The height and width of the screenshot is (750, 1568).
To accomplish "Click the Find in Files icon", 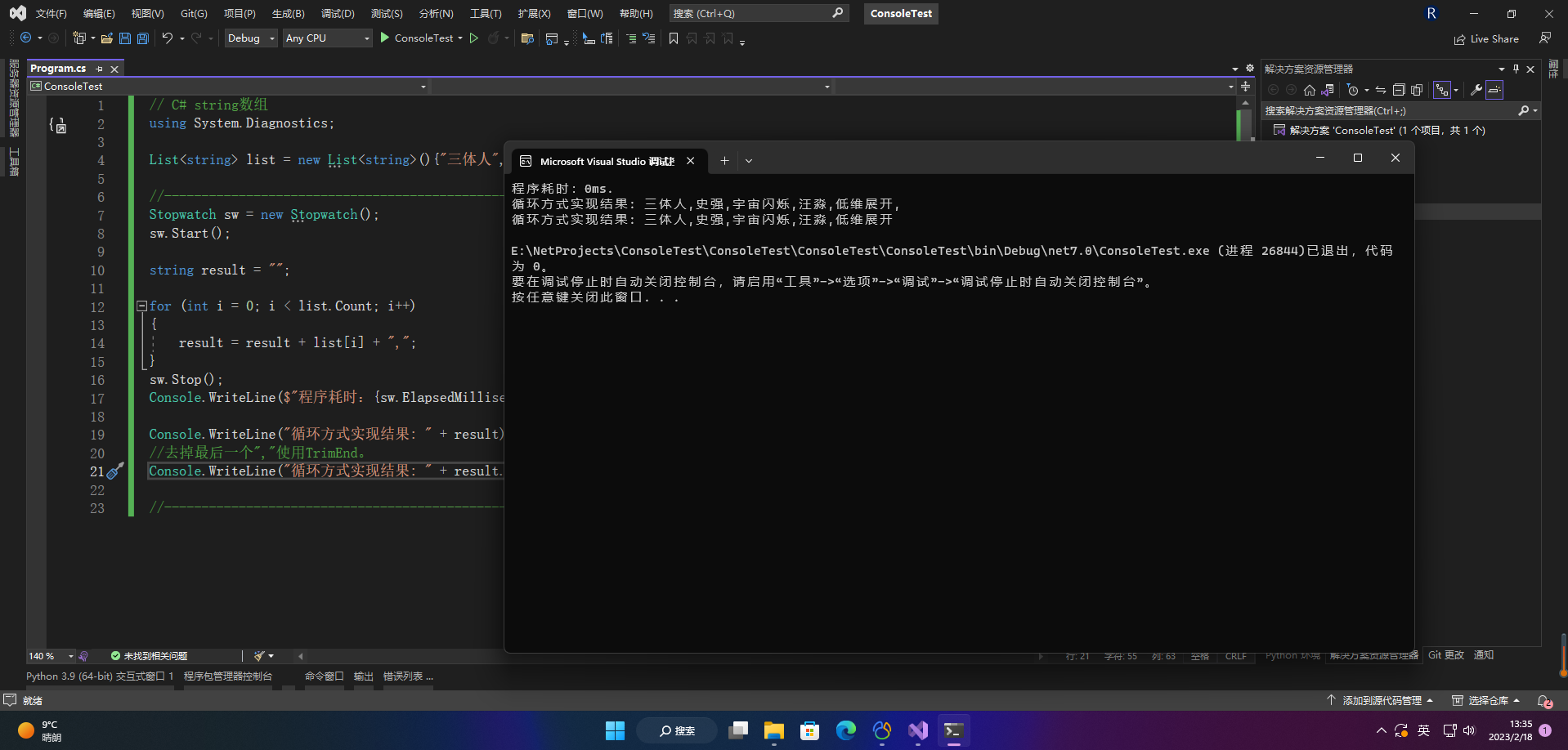I will tap(527, 38).
